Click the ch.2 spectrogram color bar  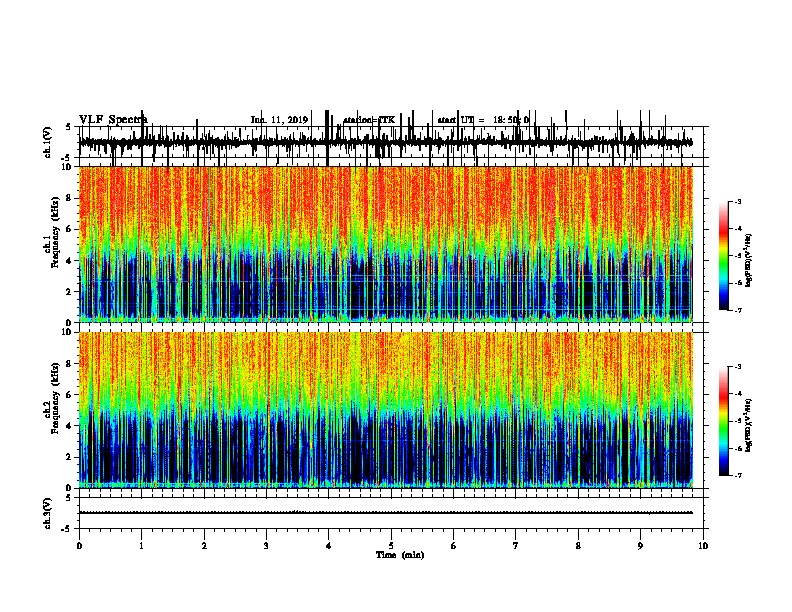click(x=723, y=421)
